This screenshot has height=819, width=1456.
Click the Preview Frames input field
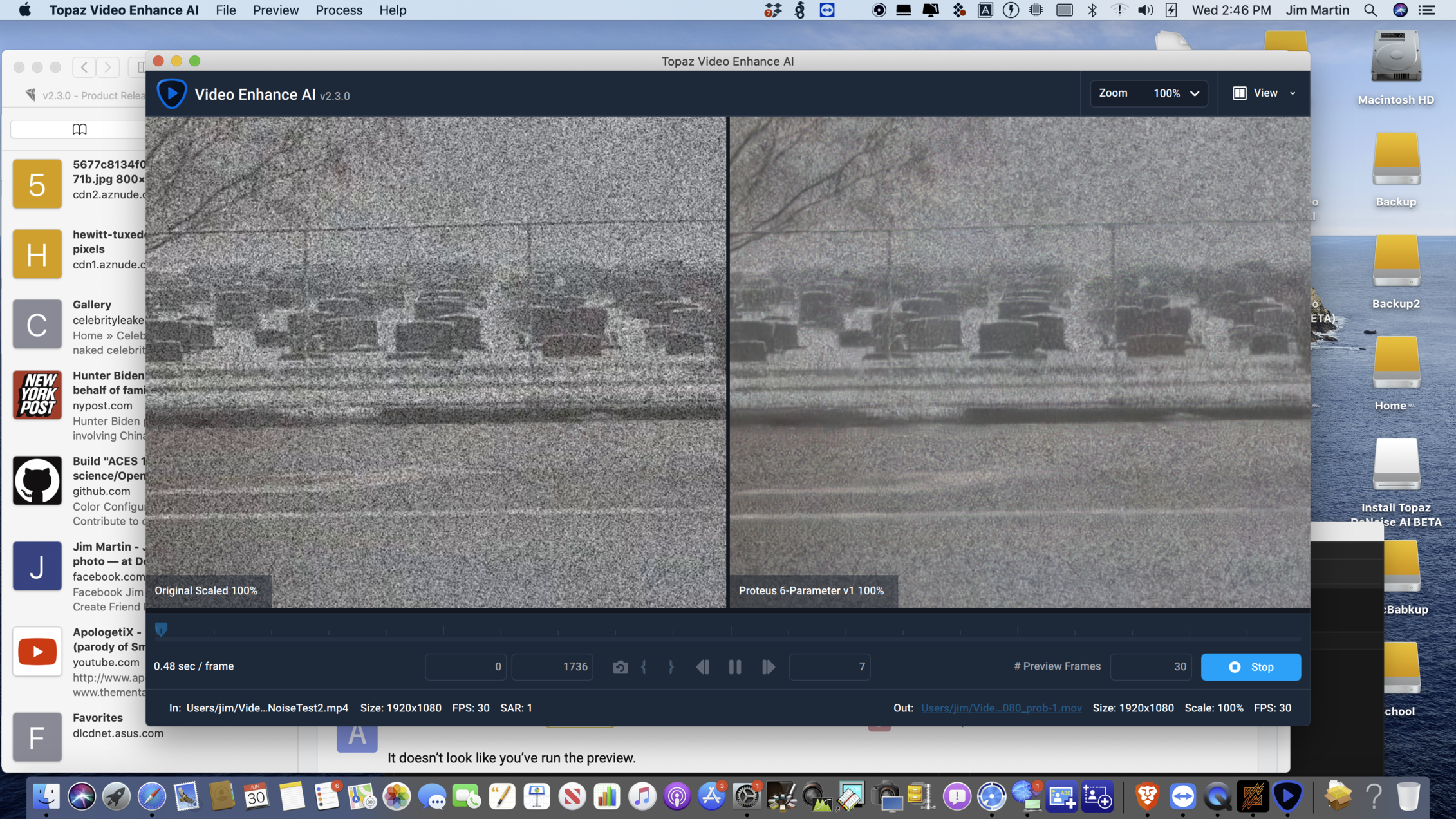coord(1150,667)
